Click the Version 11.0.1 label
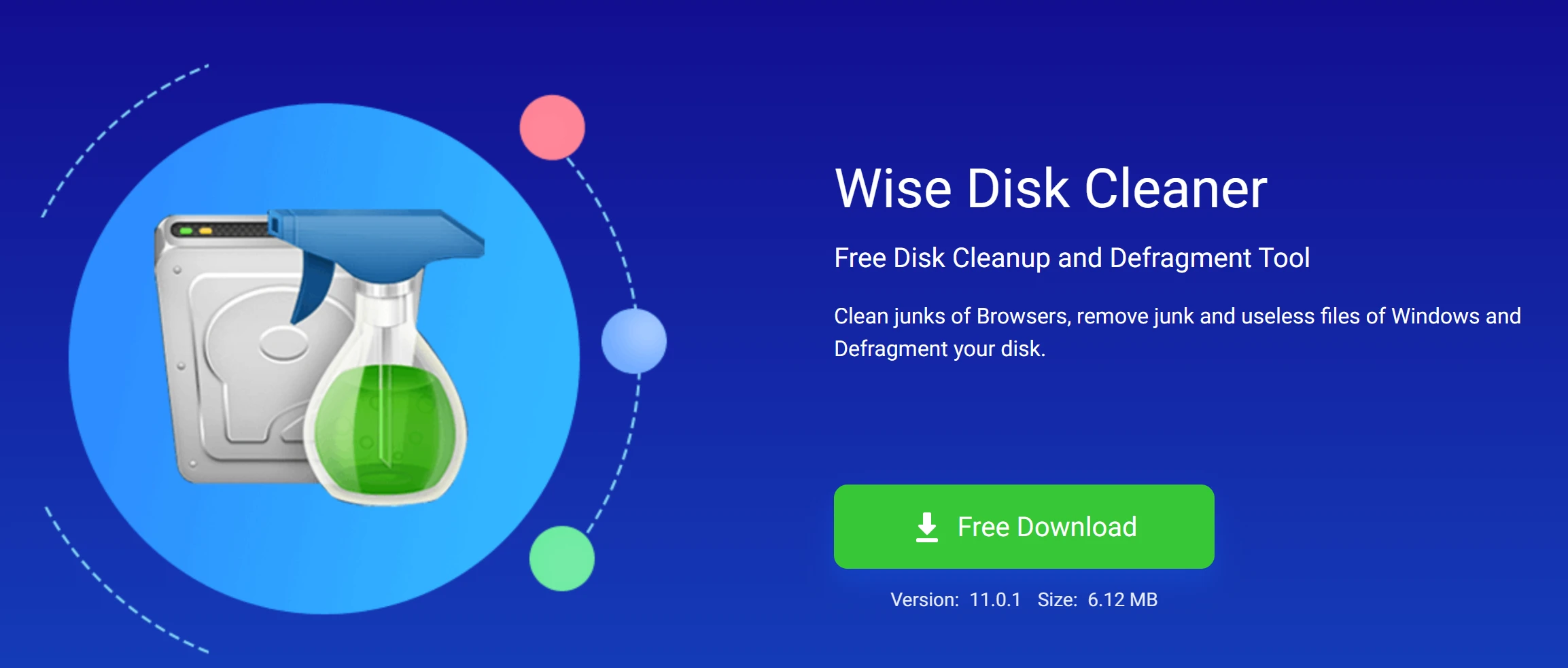This screenshot has height=668, width=1568. [x=956, y=599]
